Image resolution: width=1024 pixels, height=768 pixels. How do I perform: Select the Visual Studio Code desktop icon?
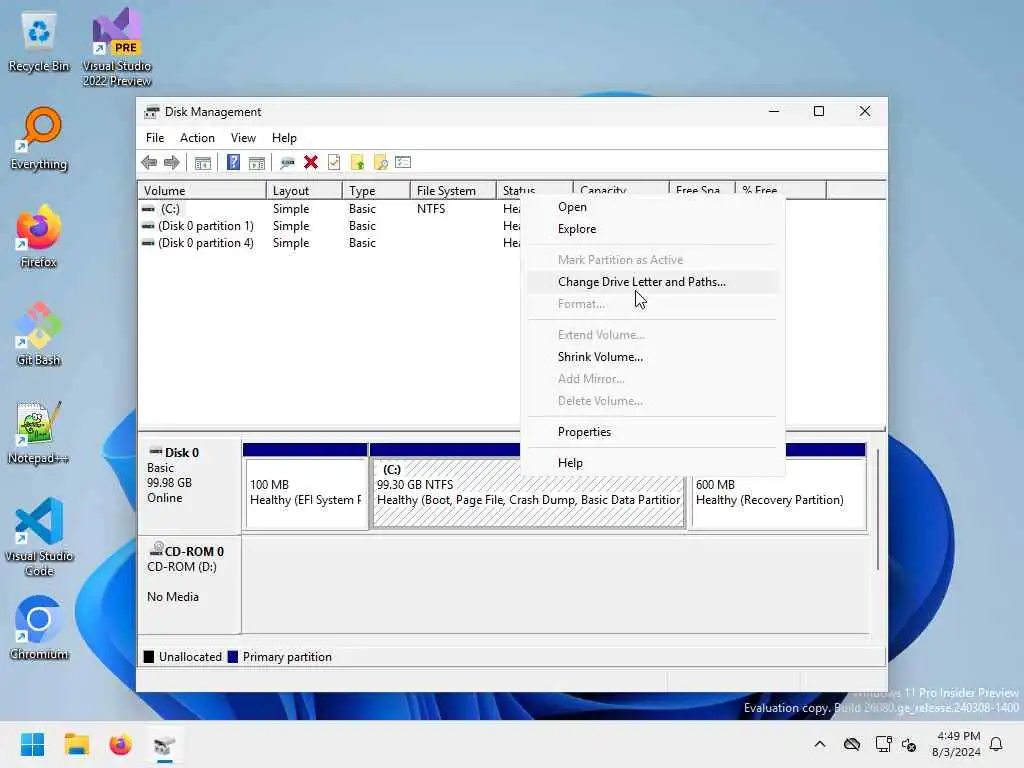(39, 537)
